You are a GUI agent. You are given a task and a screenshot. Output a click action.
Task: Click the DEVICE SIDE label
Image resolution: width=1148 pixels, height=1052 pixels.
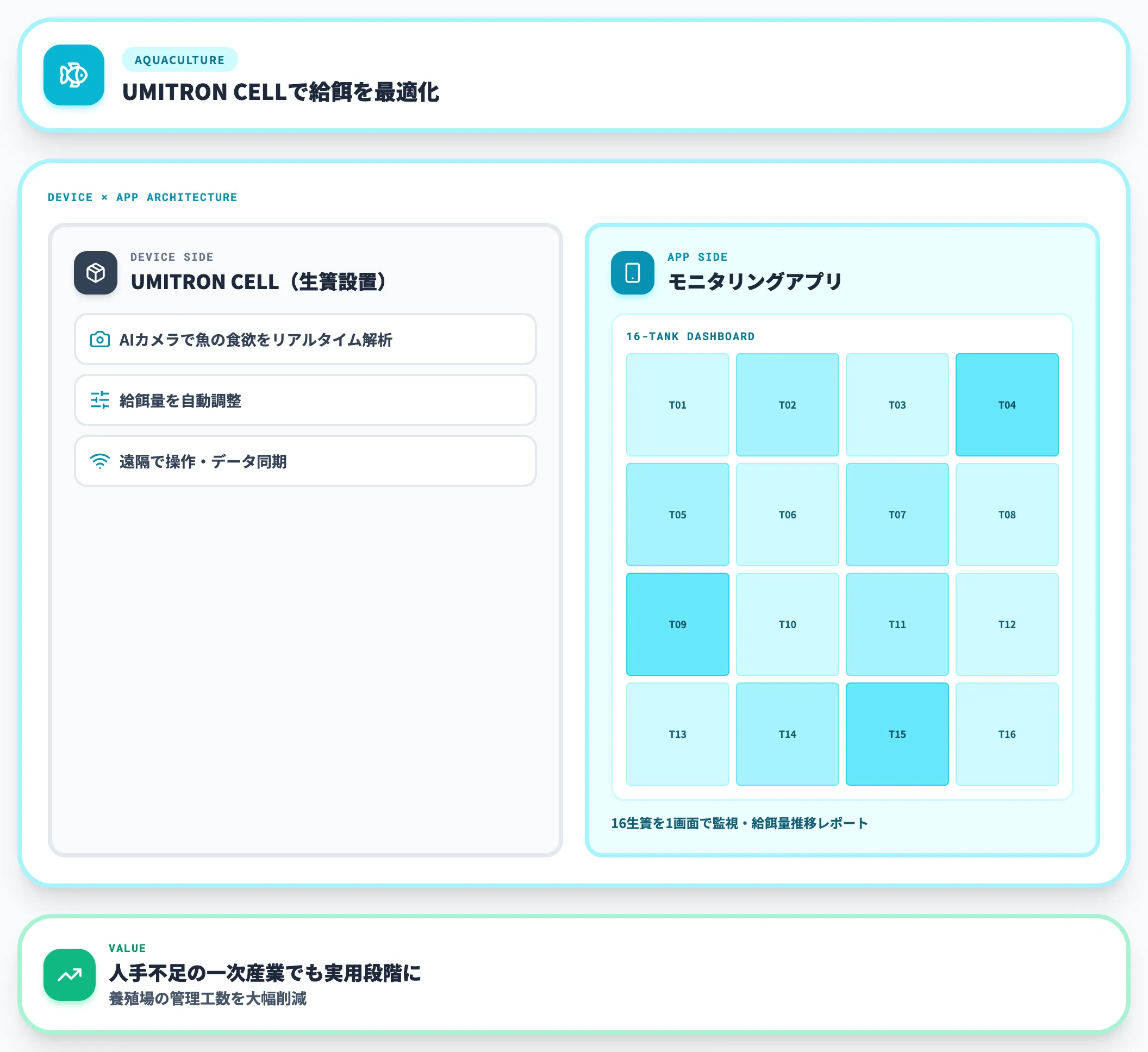(172, 256)
